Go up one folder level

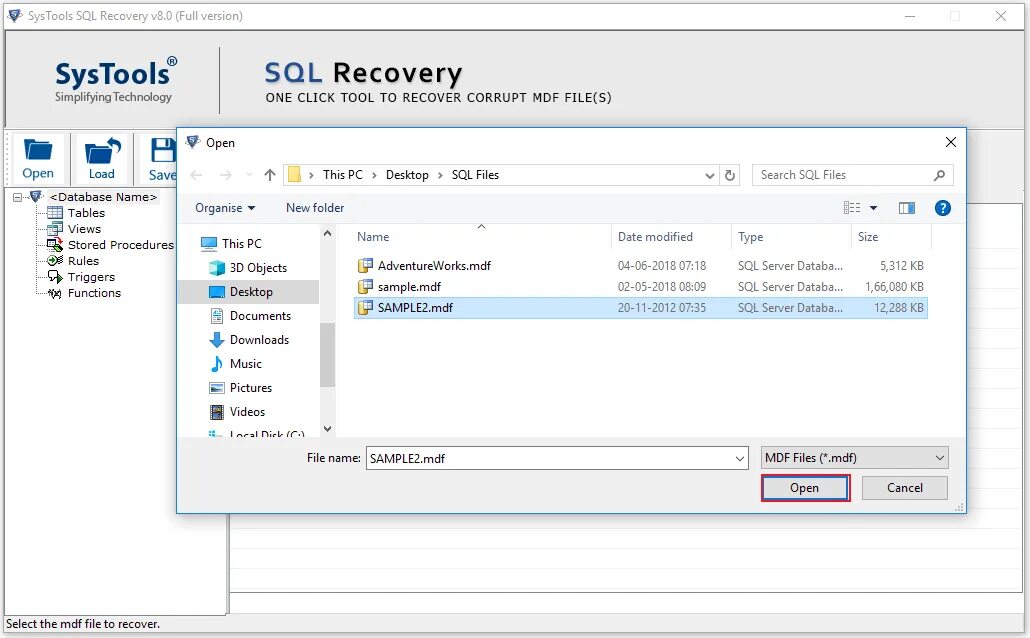pos(269,175)
